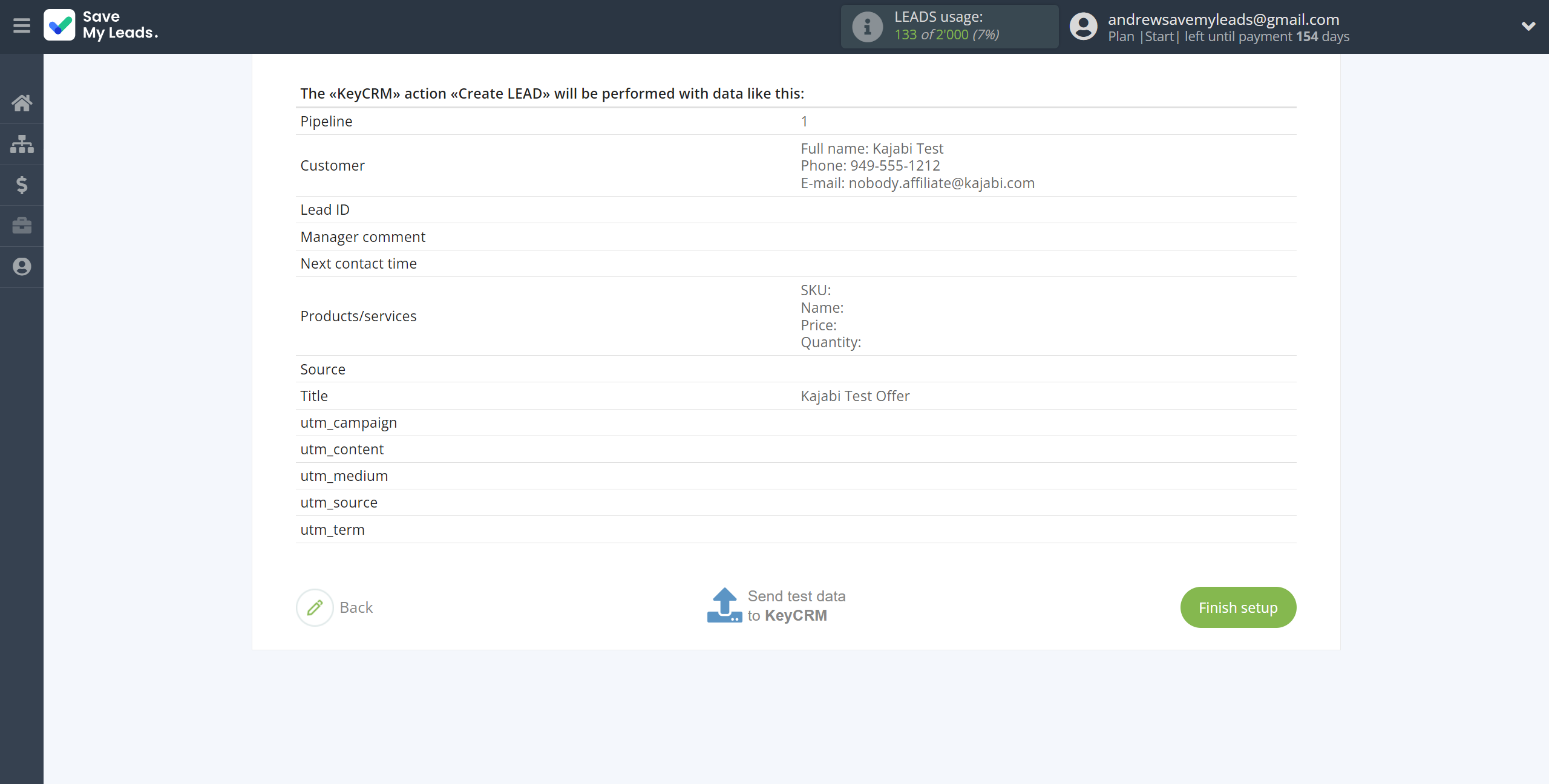The height and width of the screenshot is (784, 1549).
Task: Select the Title row label
Action: (314, 396)
